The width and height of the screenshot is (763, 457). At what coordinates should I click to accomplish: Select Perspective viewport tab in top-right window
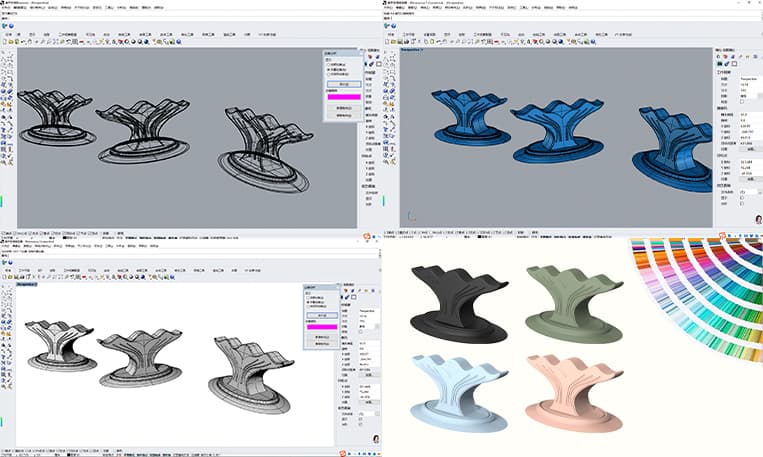click(411, 50)
